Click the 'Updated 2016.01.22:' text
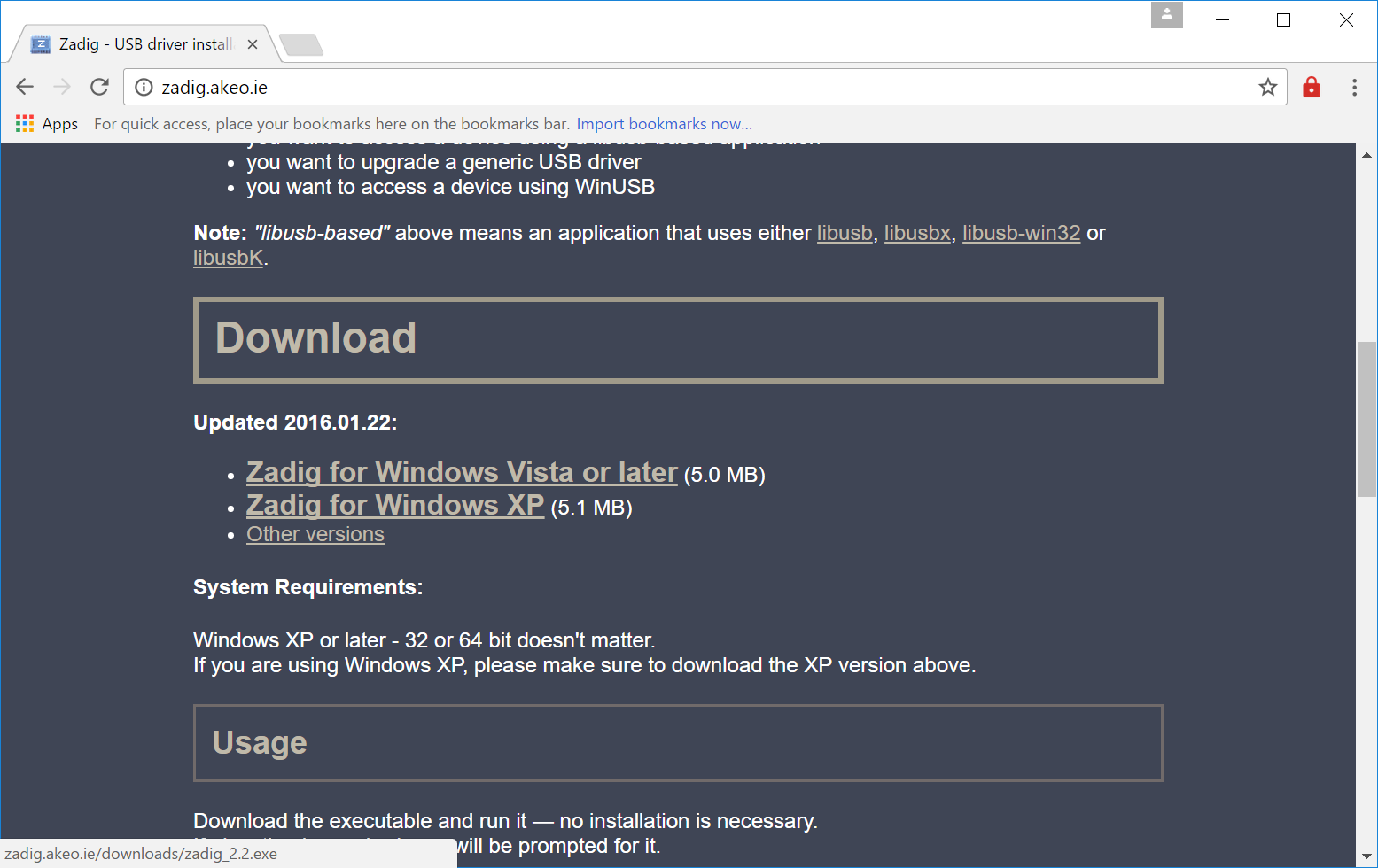This screenshot has height=868, width=1378. click(x=295, y=422)
